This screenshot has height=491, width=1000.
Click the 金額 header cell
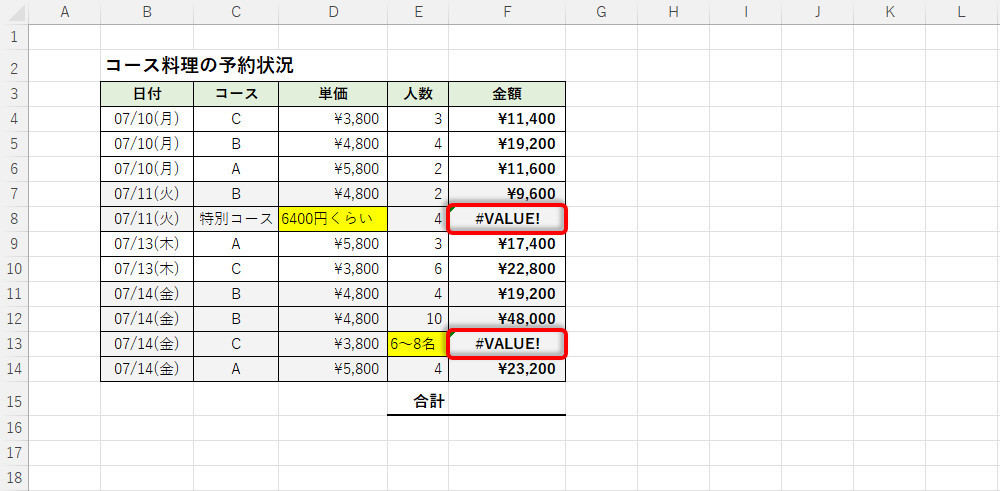click(x=507, y=94)
